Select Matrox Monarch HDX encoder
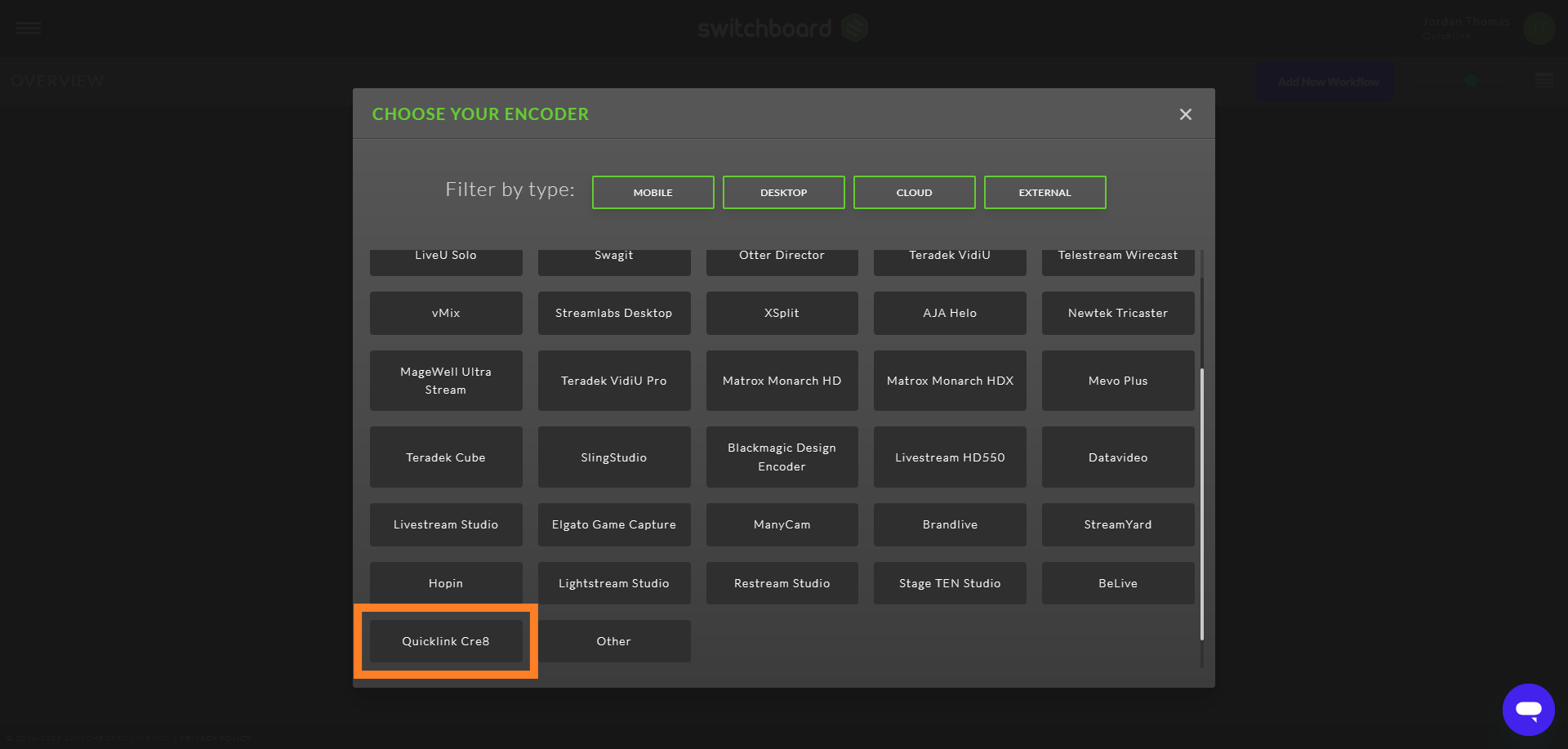Image resolution: width=1568 pixels, height=749 pixels. pos(950,381)
